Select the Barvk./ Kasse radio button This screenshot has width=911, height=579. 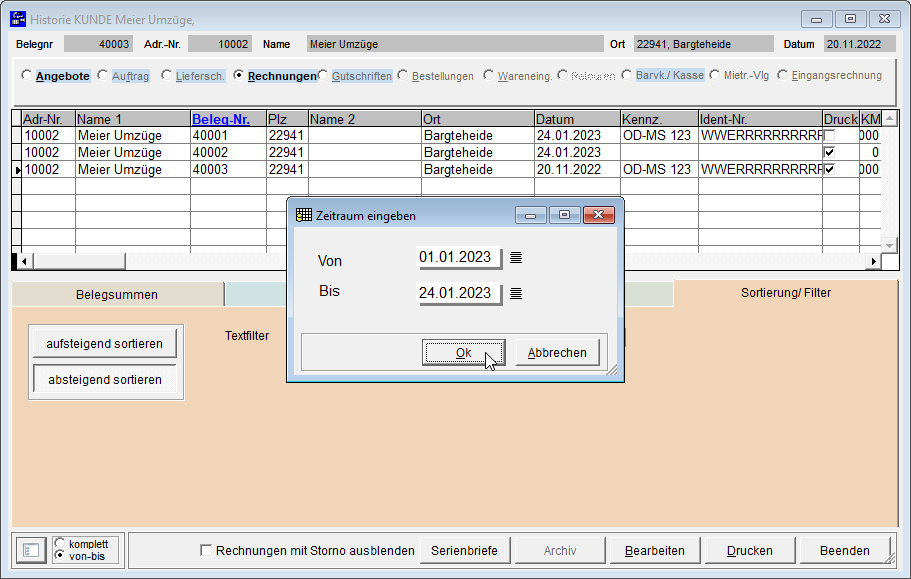coord(626,75)
